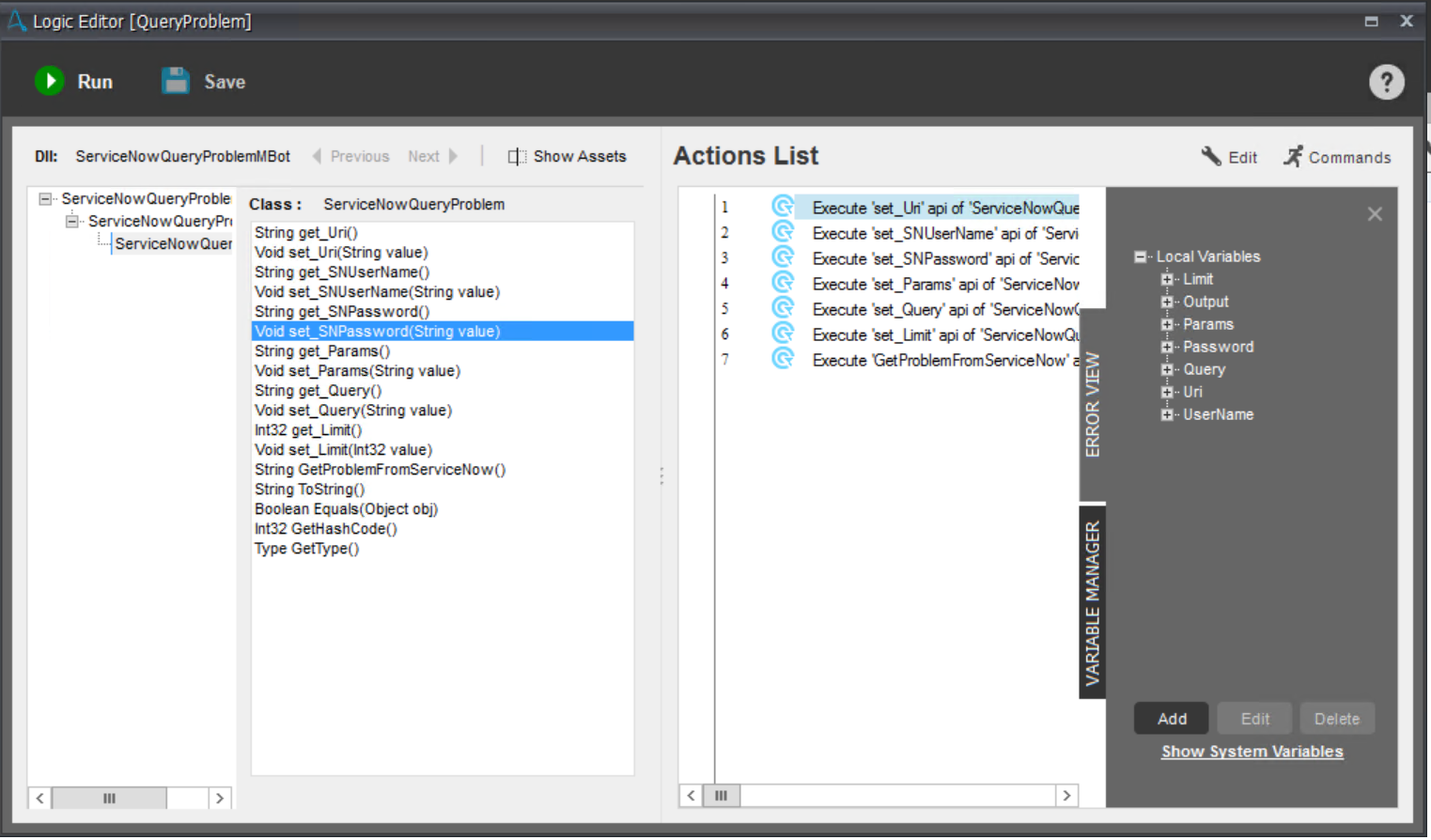Viewport: 1431px width, 840px height.
Task: Collapse the root ServiceNowQueryProblem tree node
Action: (44, 198)
